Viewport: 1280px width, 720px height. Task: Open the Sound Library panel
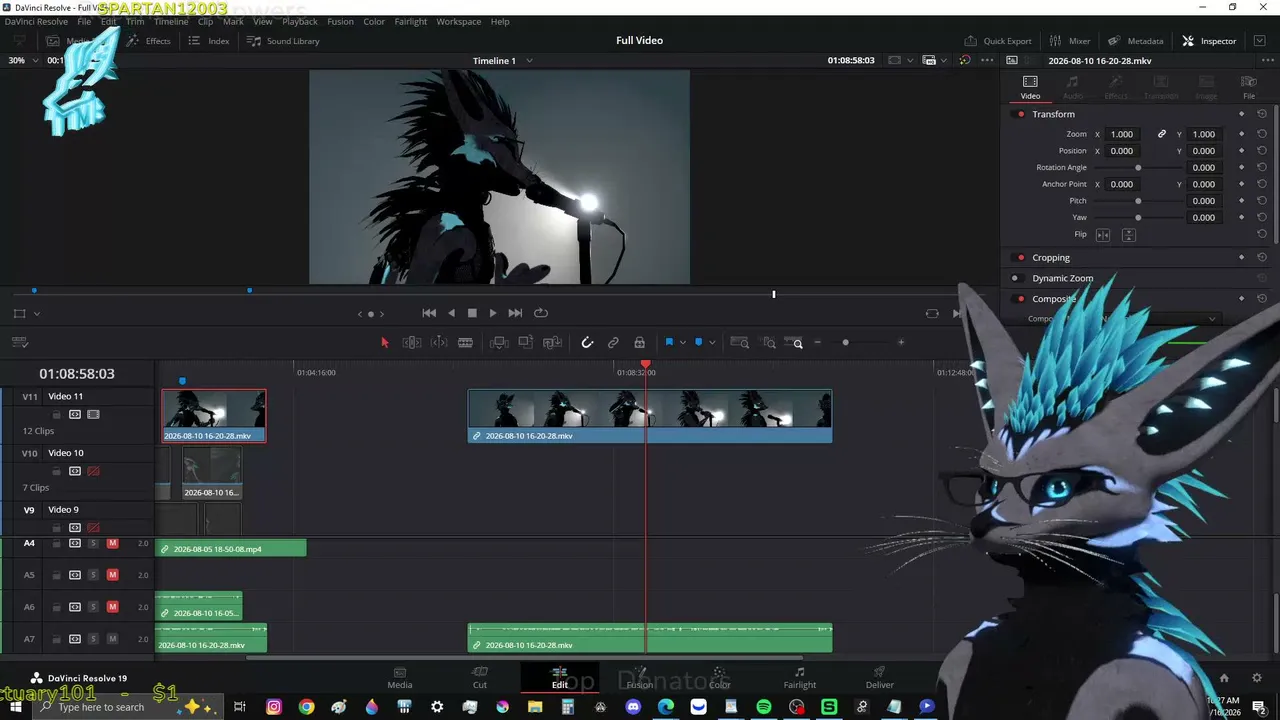point(283,41)
